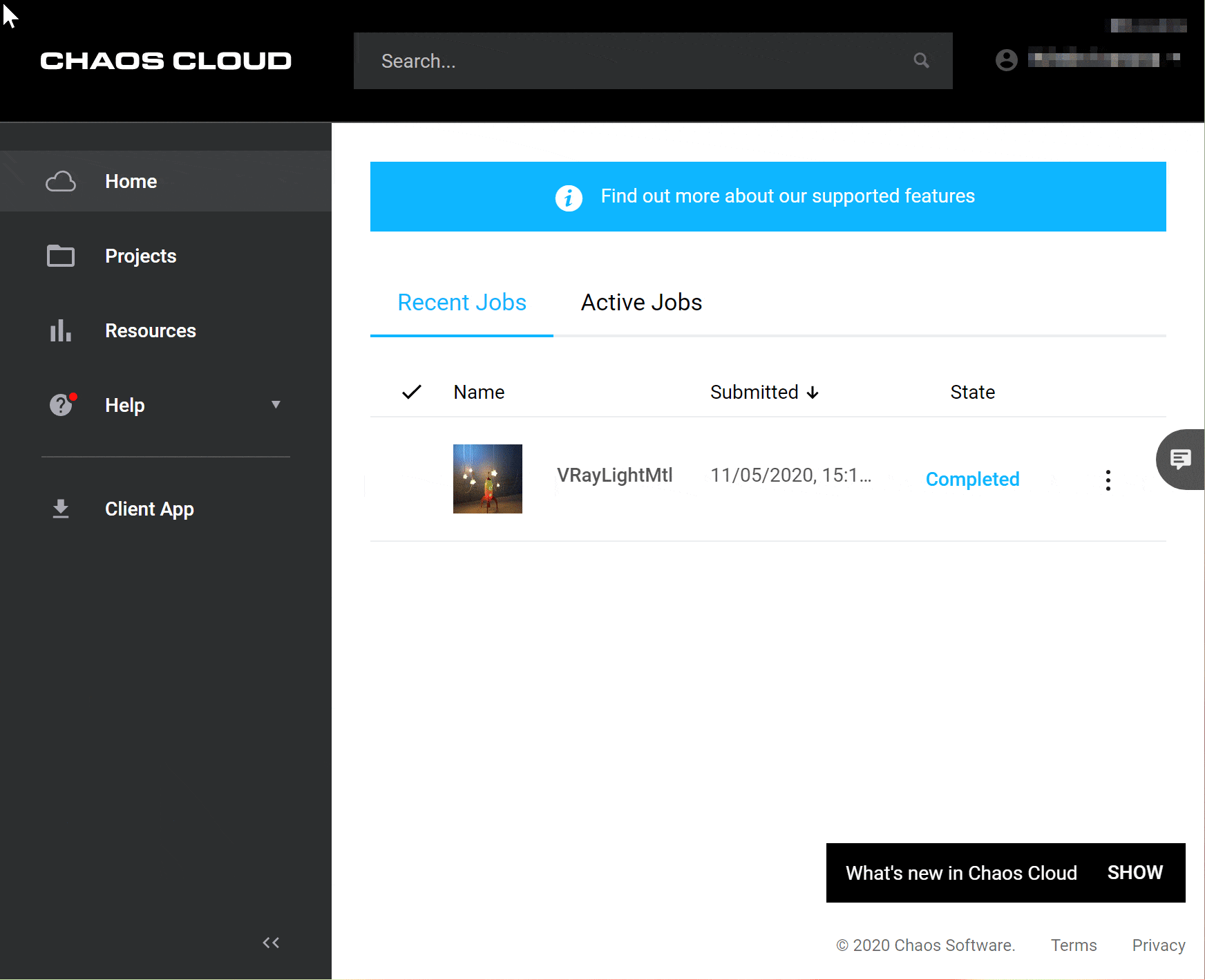Click the info icon in blue banner
This screenshot has height=980, width=1205.
tap(569, 198)
